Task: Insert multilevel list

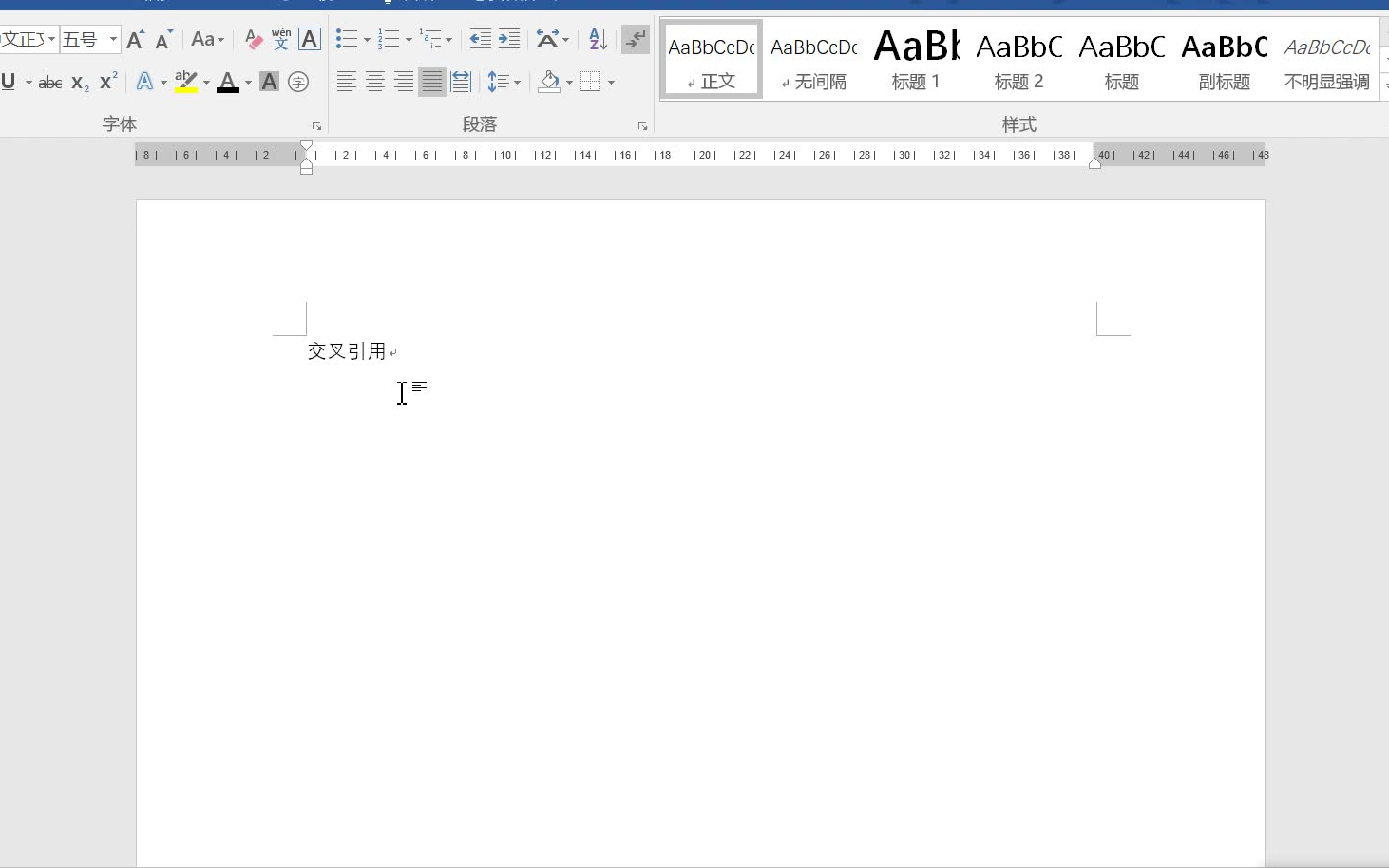Action: (x=430, y=39)
